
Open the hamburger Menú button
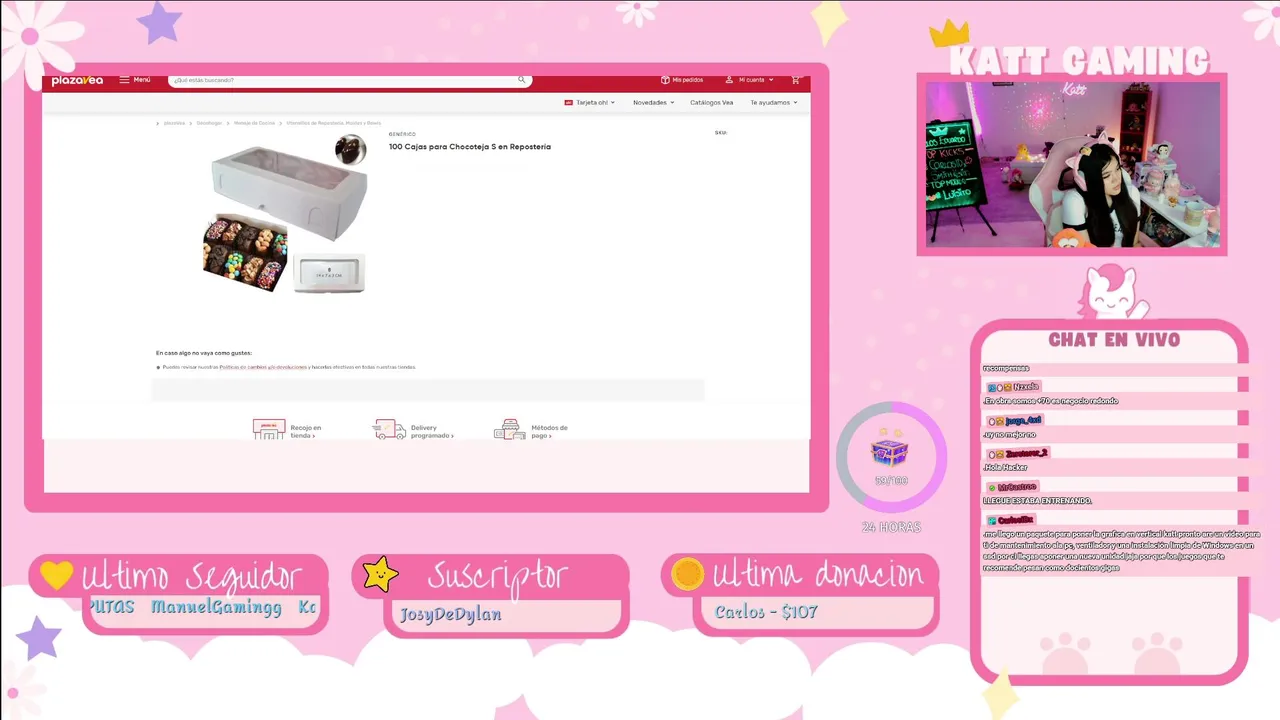coord(135,79)
